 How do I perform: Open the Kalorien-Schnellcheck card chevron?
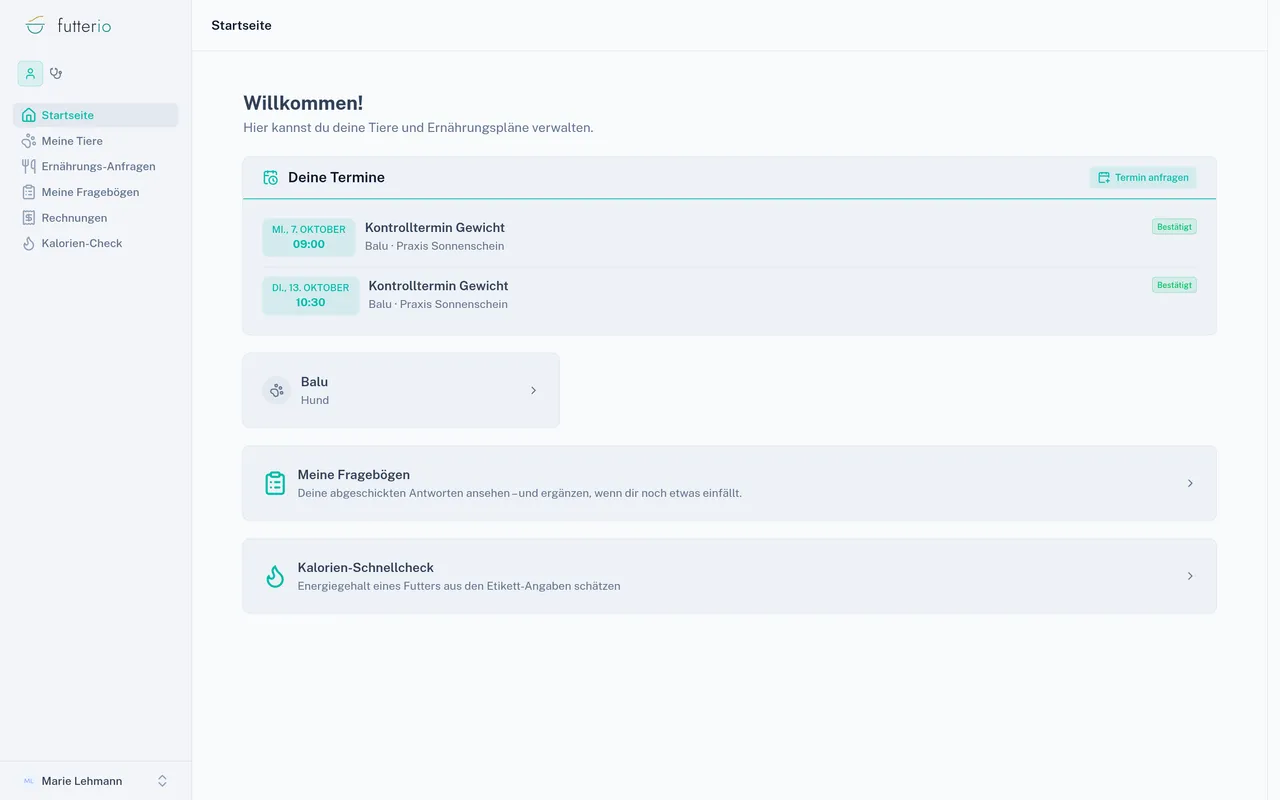tap(1190, 576)
